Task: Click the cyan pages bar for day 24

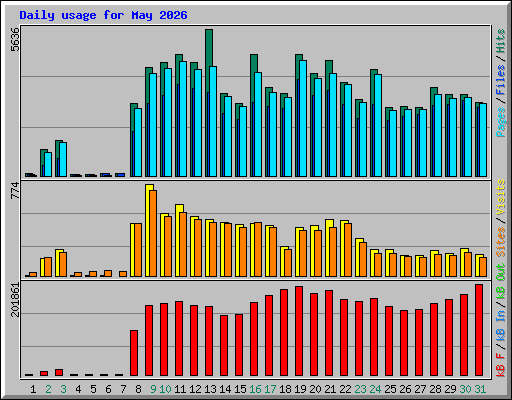Action: click(378, 125)
